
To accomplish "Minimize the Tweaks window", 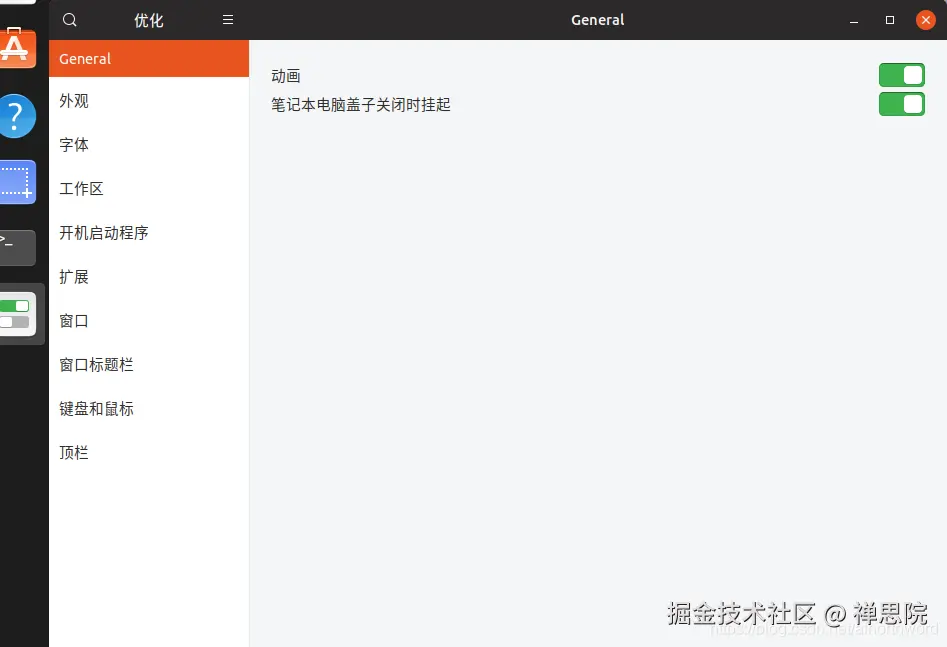I will (853, 19).
